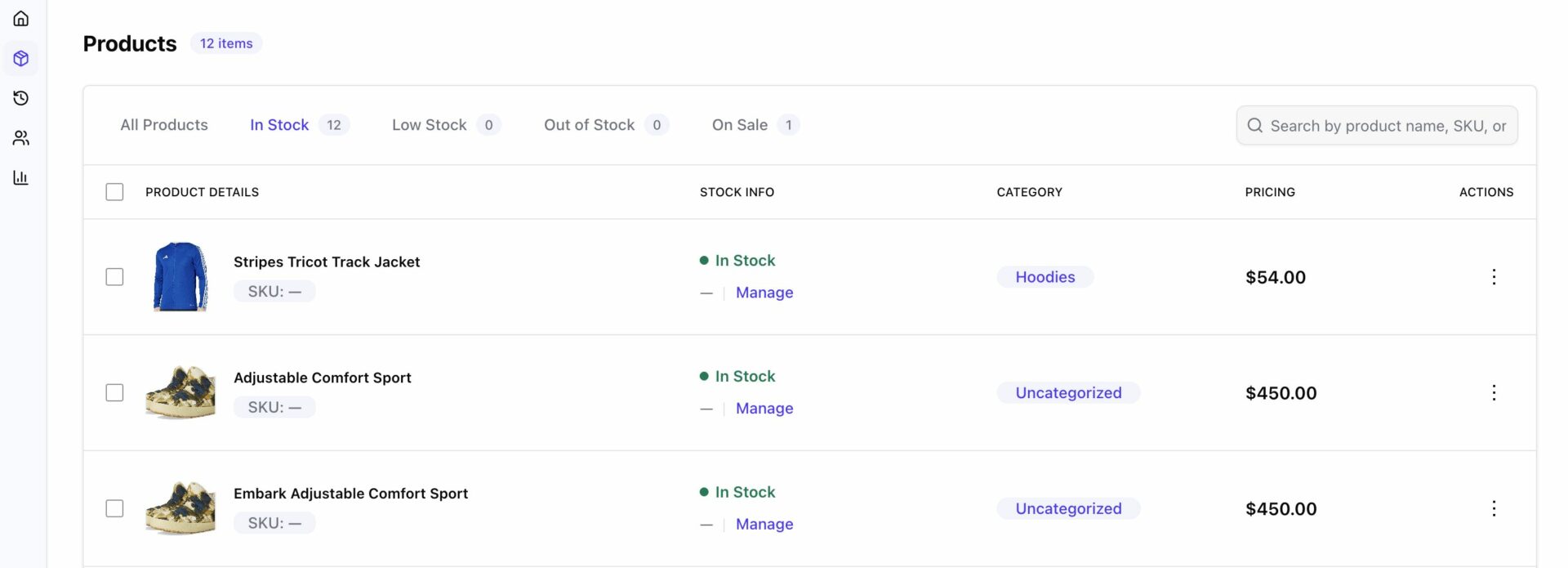Viewport: 1568px width, 568px height.
Task: Click In Stock status for Adjustable Comfort Sport
Action: (737, 377)
